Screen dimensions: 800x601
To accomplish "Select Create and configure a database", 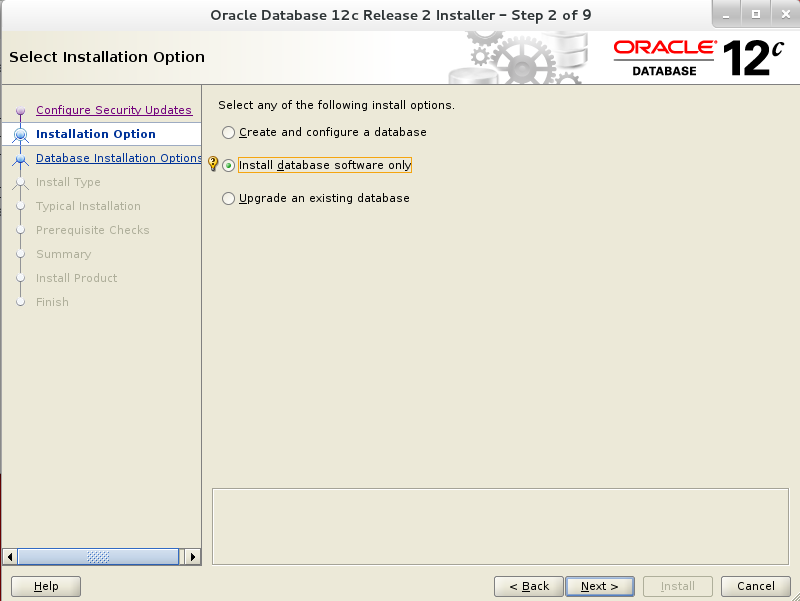I will click(228, 132).
